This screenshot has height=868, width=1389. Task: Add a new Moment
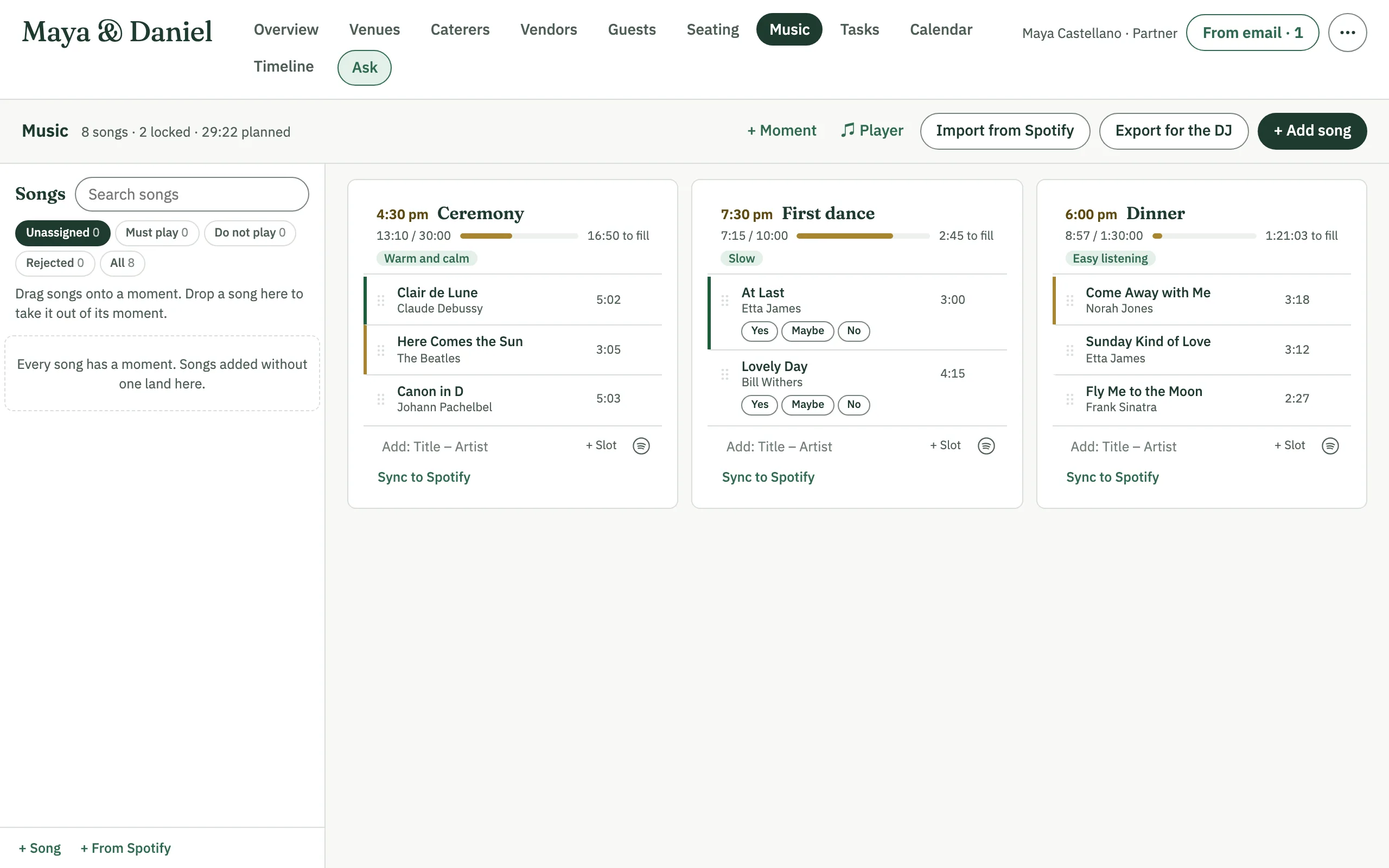coord(781,131)
